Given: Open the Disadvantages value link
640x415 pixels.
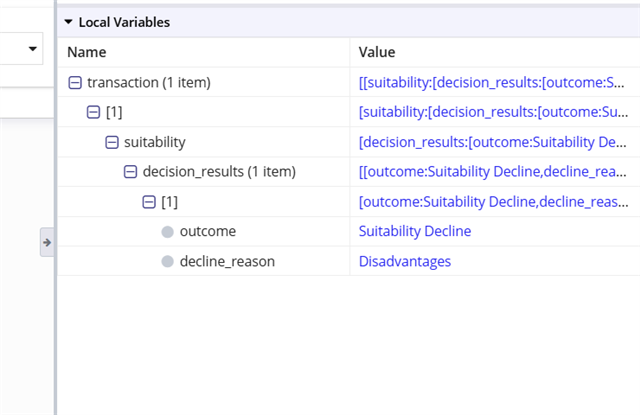Looking at the screenshot, I should 404,262.
